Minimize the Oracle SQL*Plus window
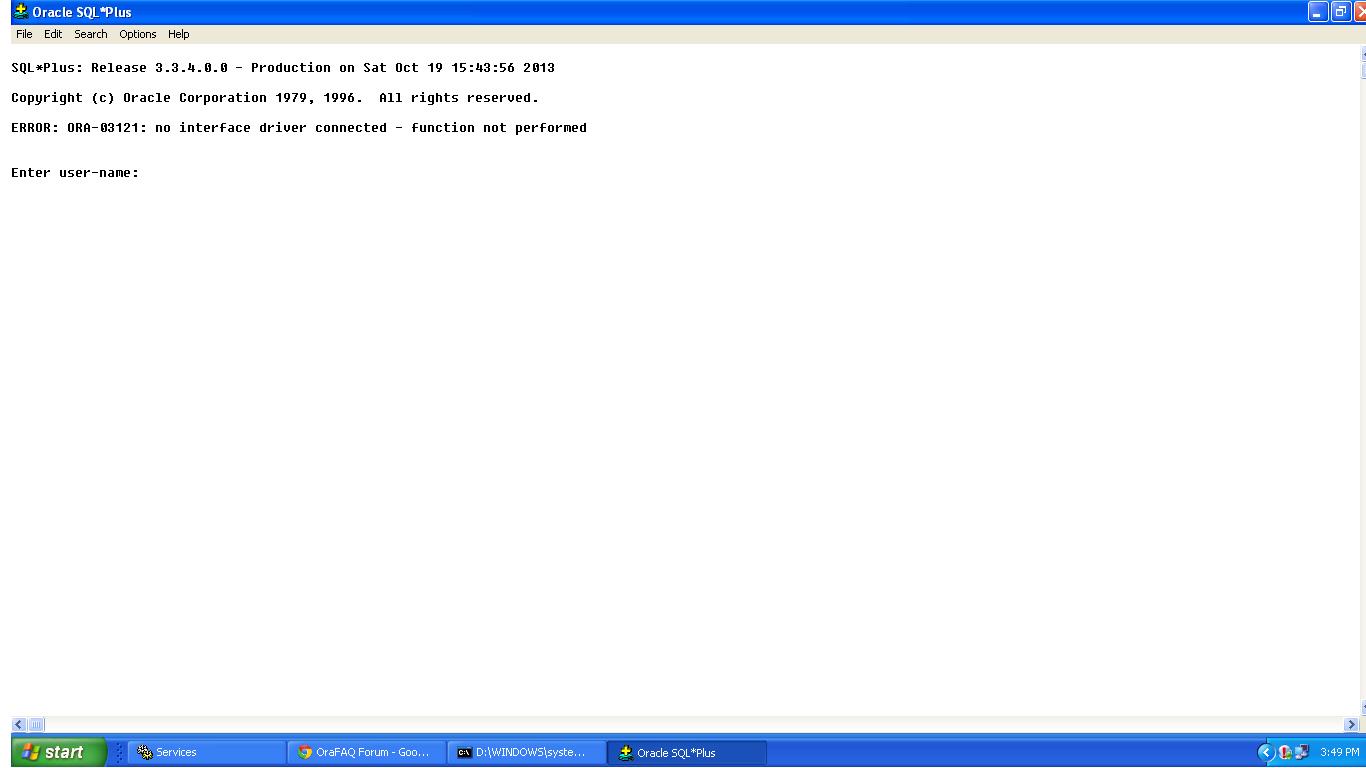This screenshot has width=1366, height=768. tap(1317, 12)
